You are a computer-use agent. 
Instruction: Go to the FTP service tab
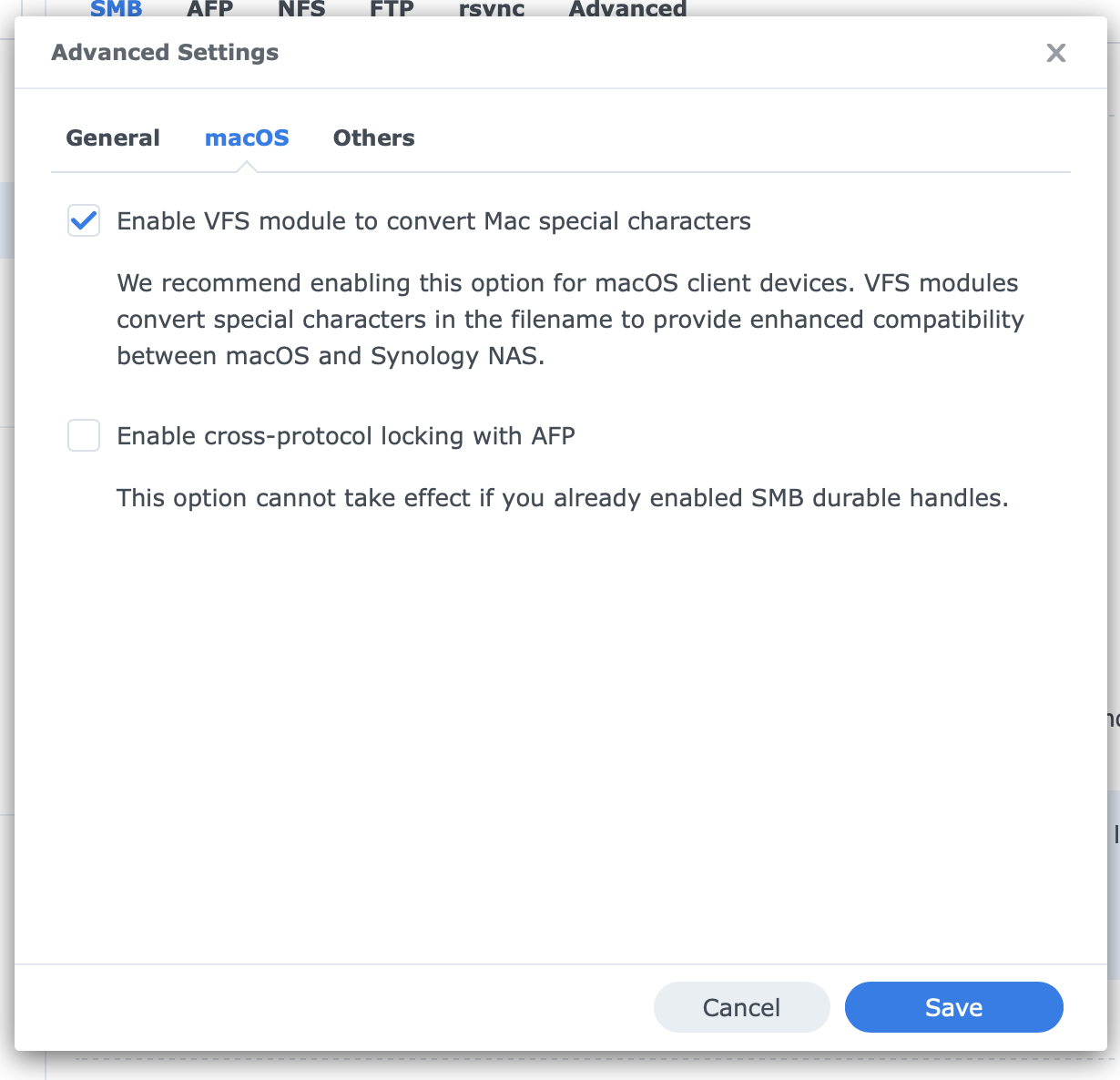click(392, 9)
